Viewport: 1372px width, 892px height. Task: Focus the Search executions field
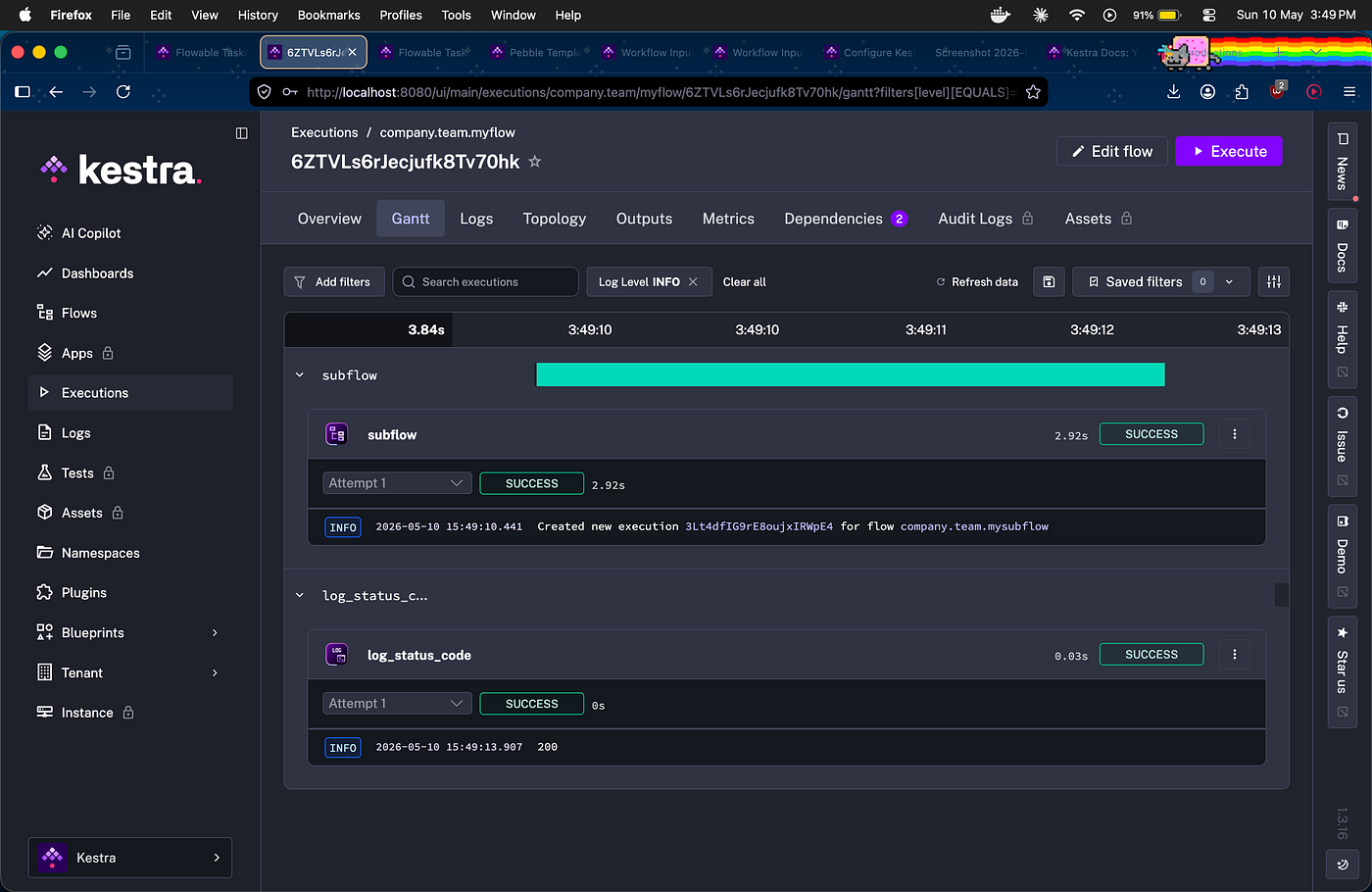point(486,282)
